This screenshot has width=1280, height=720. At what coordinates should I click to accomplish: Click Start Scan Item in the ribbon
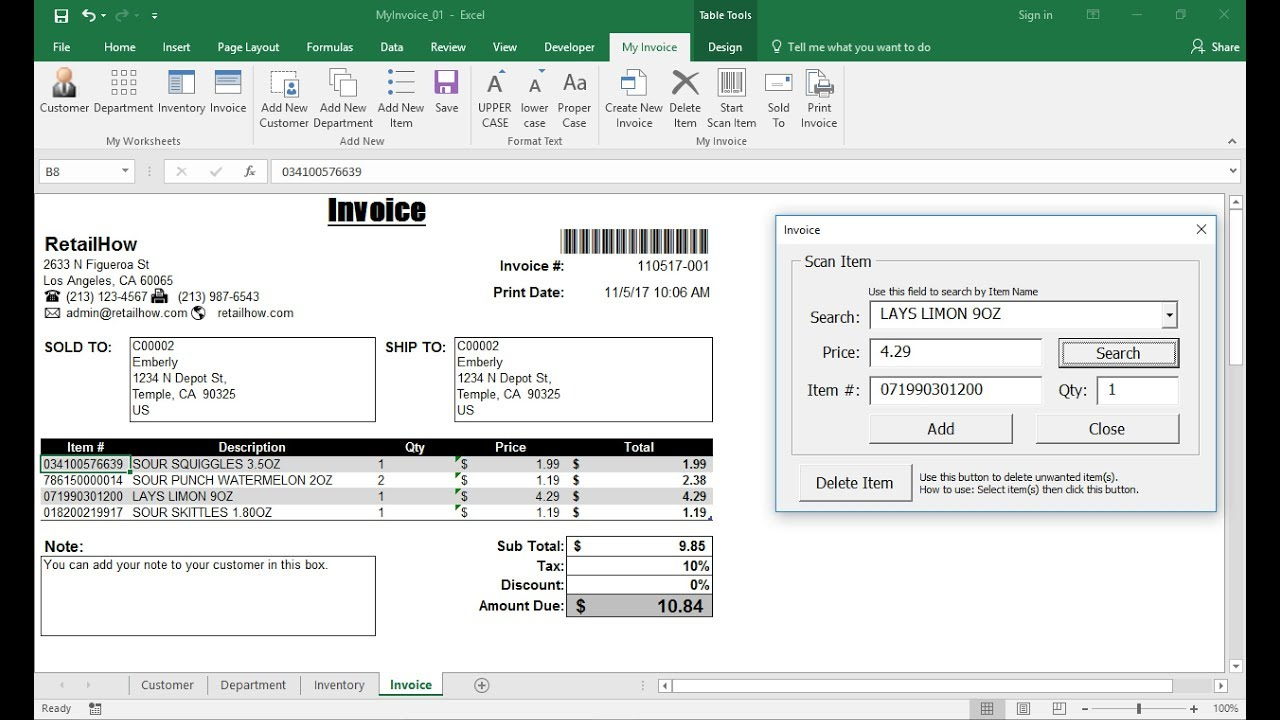(731, 95)
